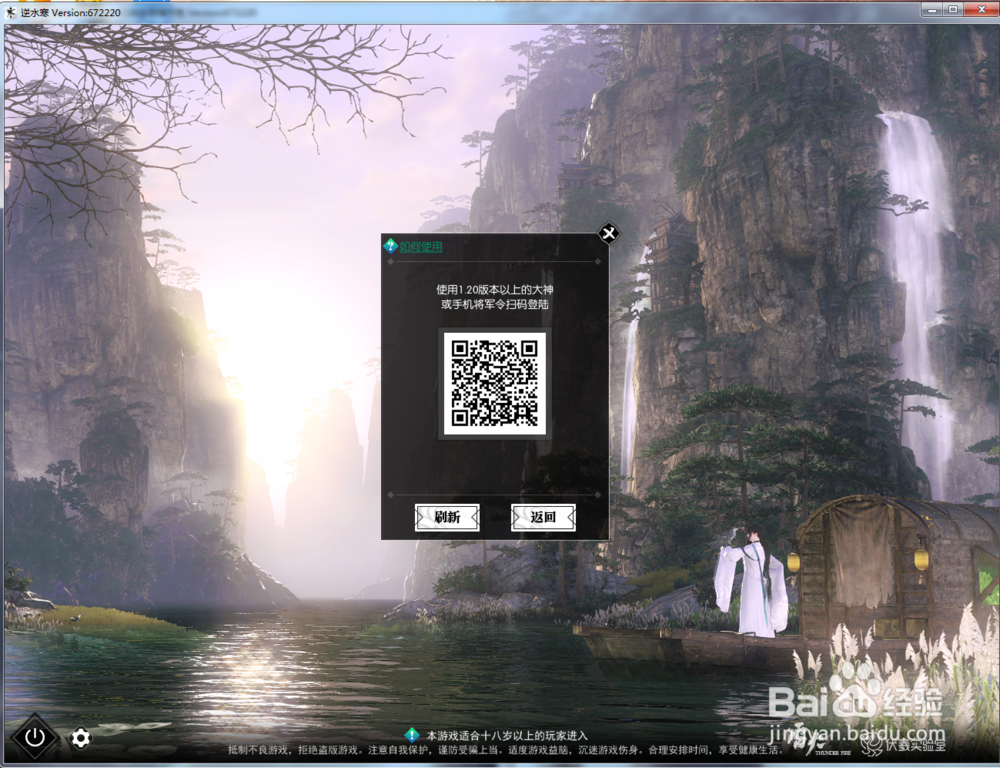Click the question mark help icon

[x=390, y=246]
